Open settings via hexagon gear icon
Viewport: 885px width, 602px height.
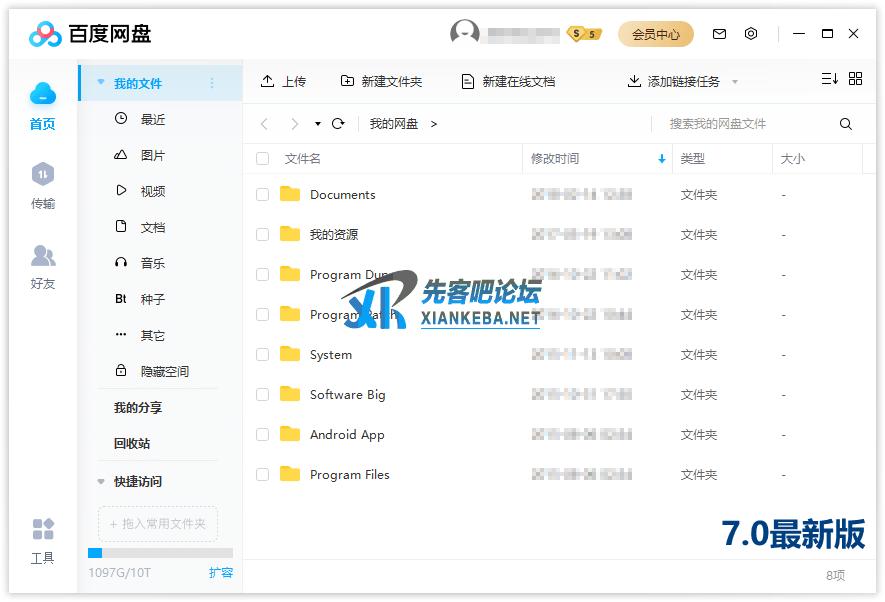coord(751,34)
